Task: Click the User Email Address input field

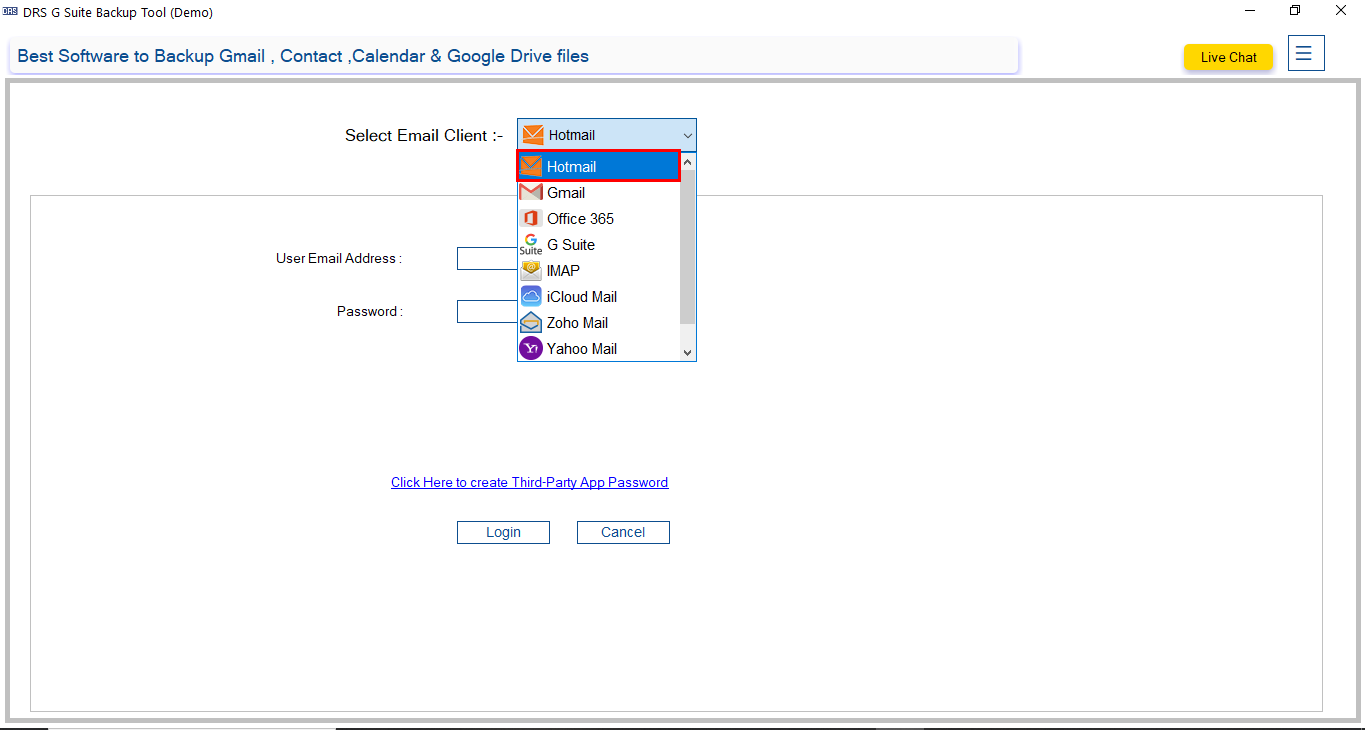Action: tap(487, 259)
